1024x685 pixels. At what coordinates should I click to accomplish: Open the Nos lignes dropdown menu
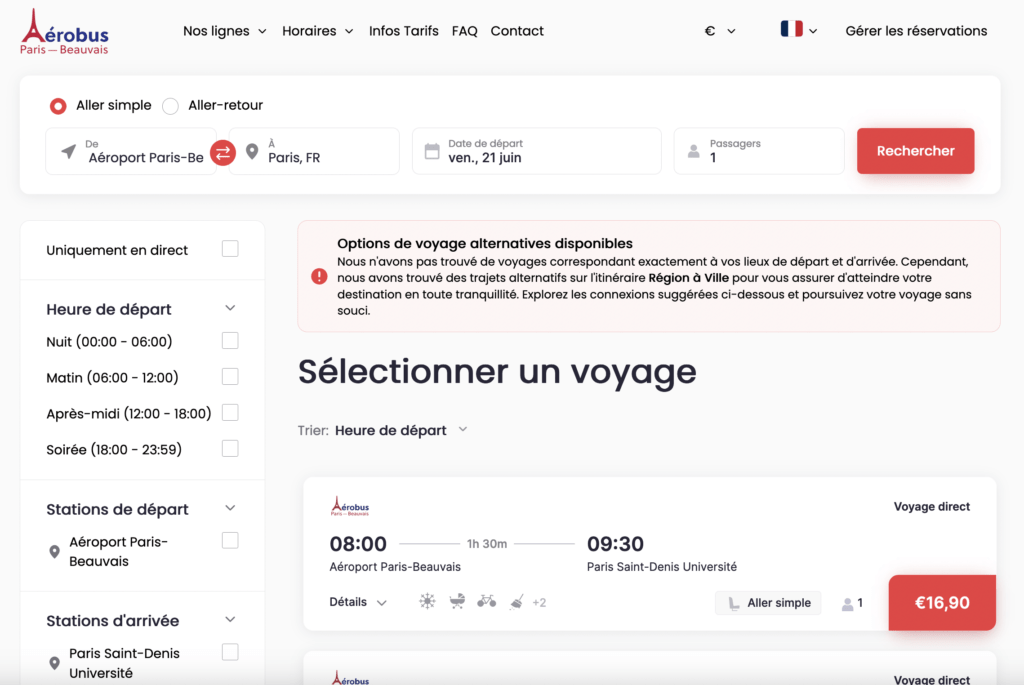[225, 31]
